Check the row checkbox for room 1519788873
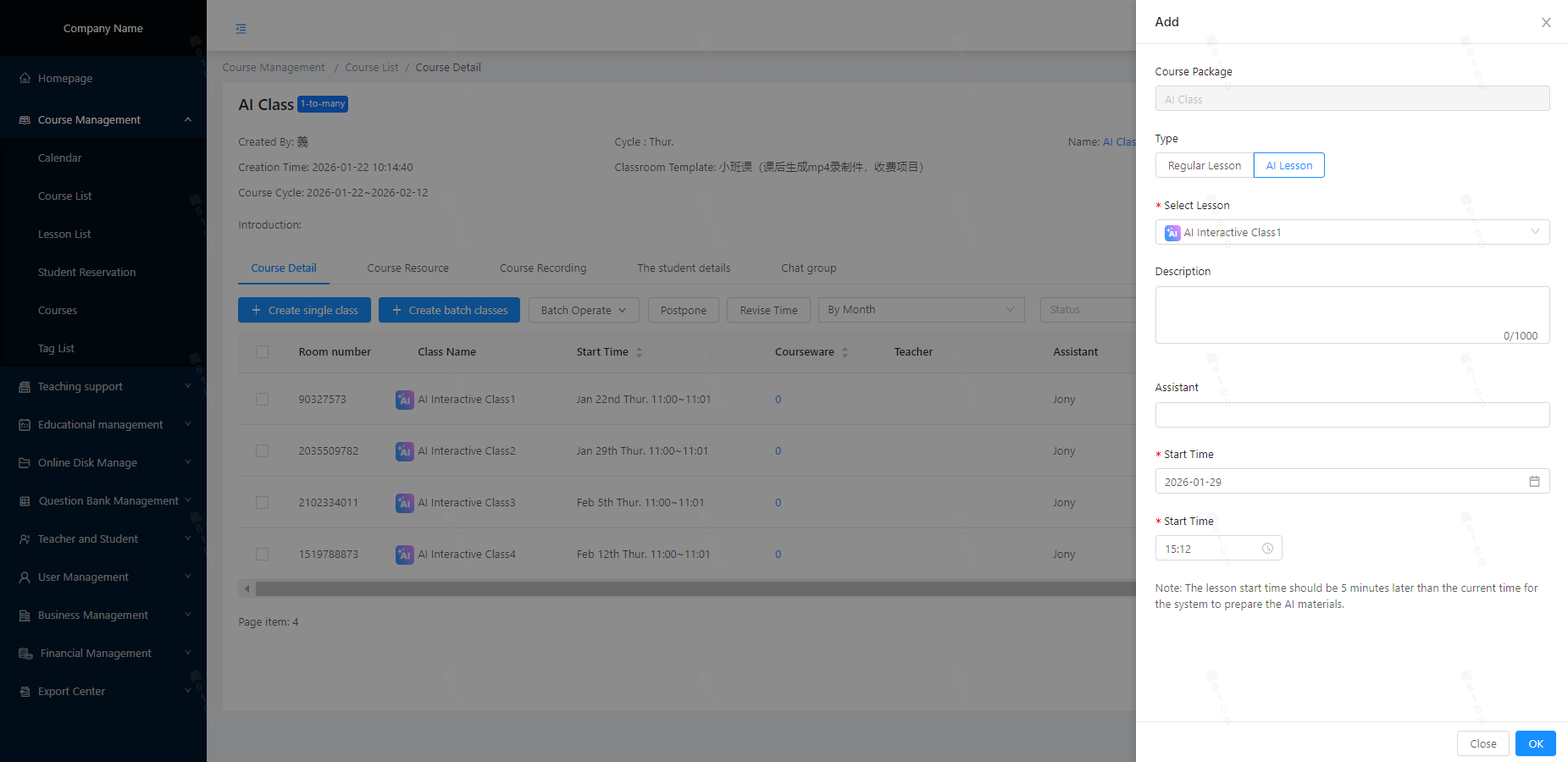Image resolution: width=1568 pixels, height=762 pixels. pos(263,555)
